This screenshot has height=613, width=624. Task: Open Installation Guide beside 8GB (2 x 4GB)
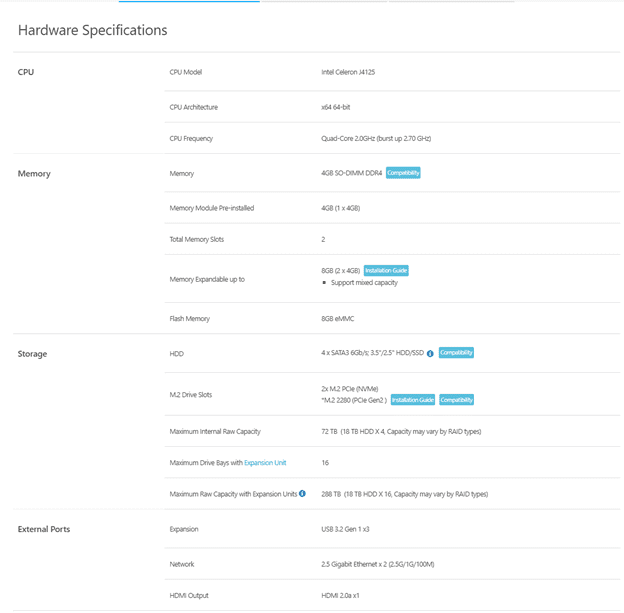(386, 271)
